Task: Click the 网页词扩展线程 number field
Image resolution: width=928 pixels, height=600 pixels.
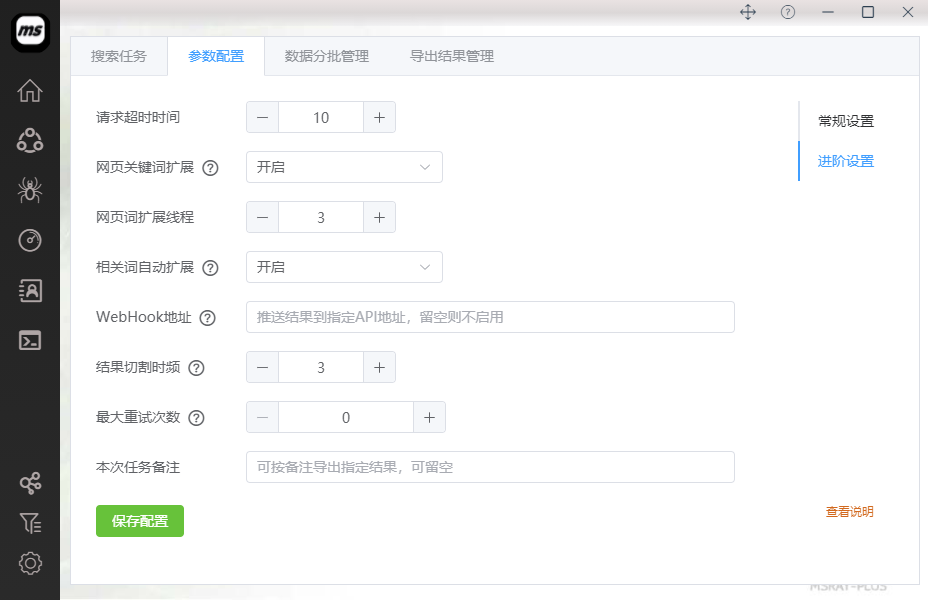Action: [321, 217]
